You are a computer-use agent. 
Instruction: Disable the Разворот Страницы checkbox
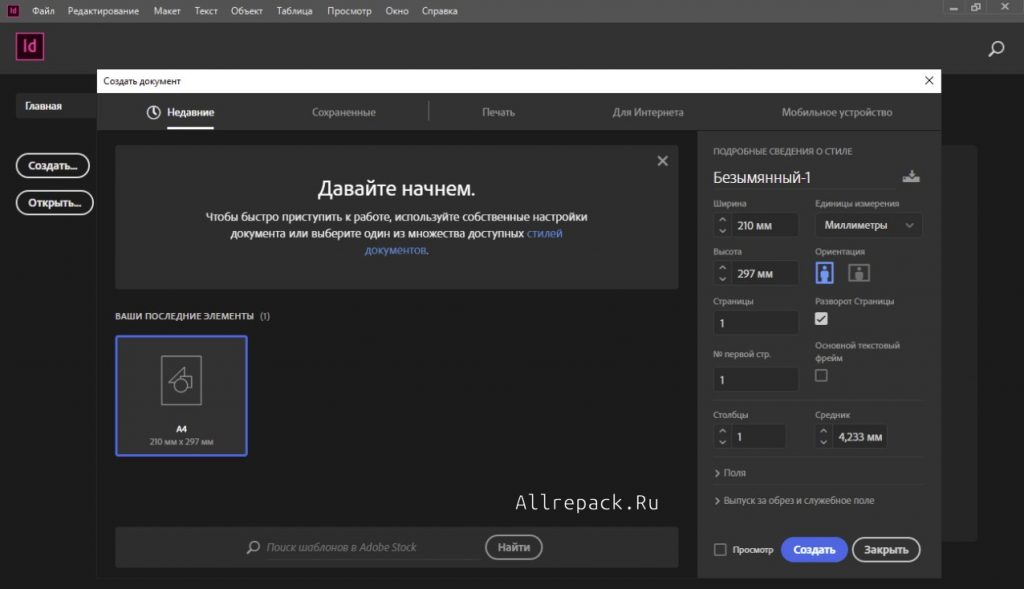(x=822, y=319)
